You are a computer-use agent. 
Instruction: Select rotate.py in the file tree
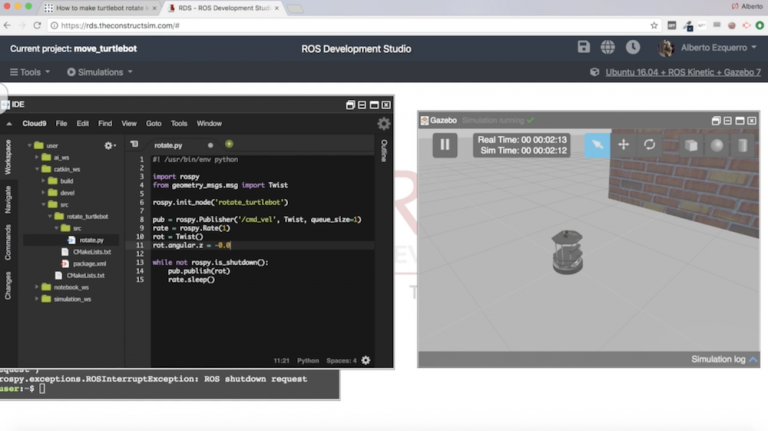(91, 240)
